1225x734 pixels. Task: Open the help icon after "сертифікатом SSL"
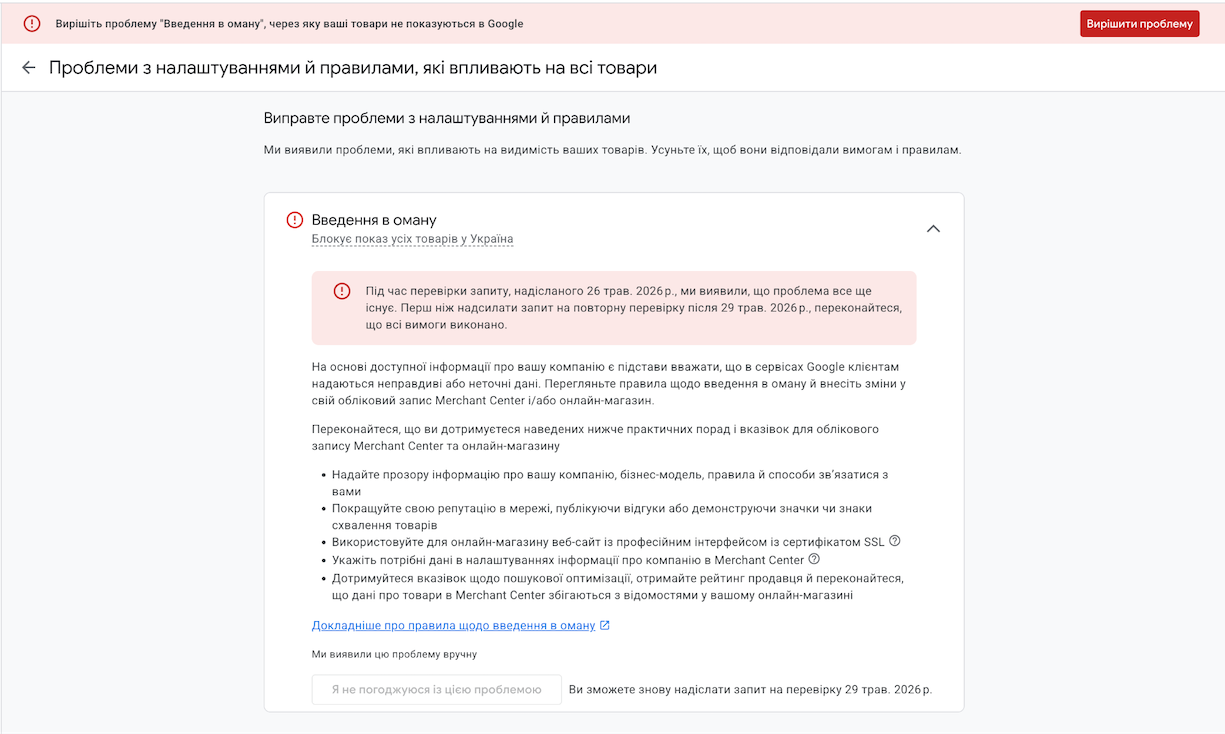coord(895,541)
